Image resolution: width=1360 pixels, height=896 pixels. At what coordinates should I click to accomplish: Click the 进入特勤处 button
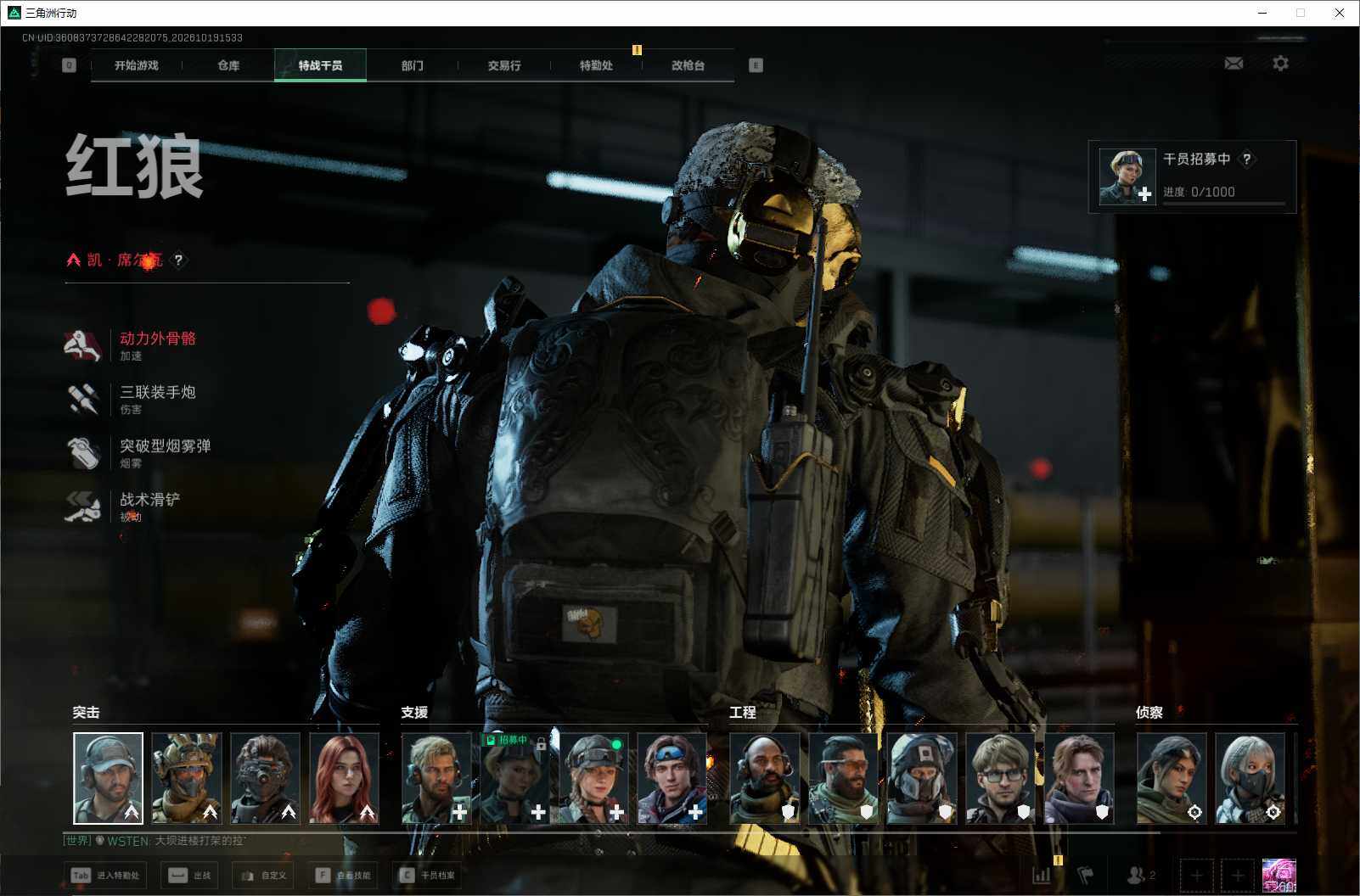tap(104, 875)
